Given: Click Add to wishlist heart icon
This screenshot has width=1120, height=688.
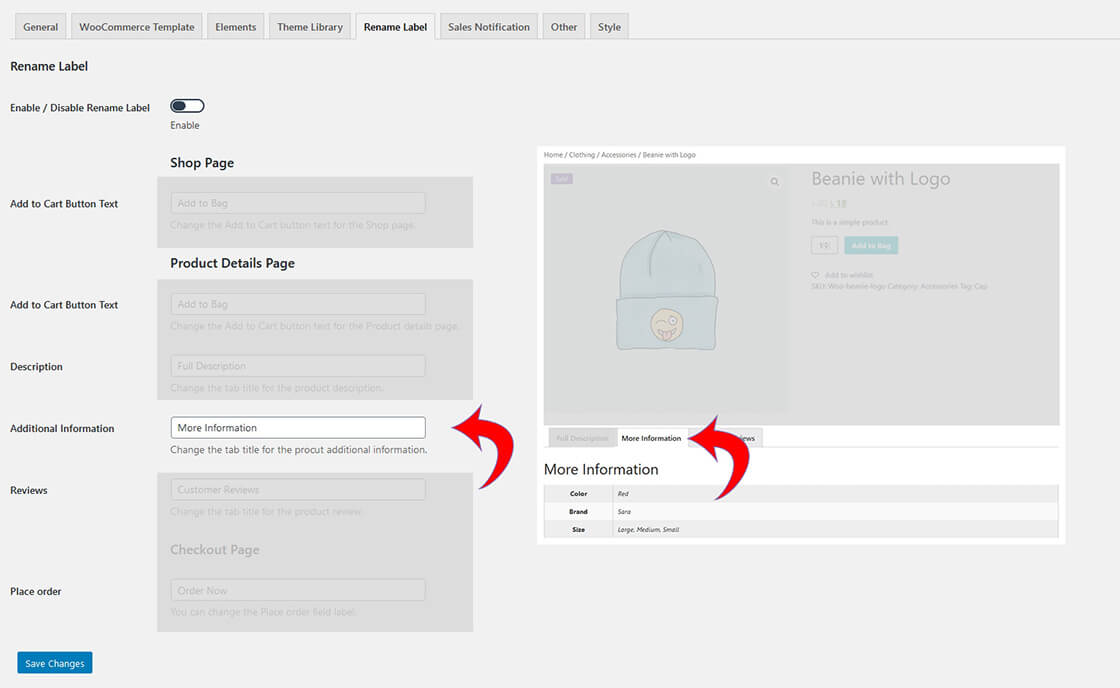Looking at the screenshot, I should pos(815,275).
